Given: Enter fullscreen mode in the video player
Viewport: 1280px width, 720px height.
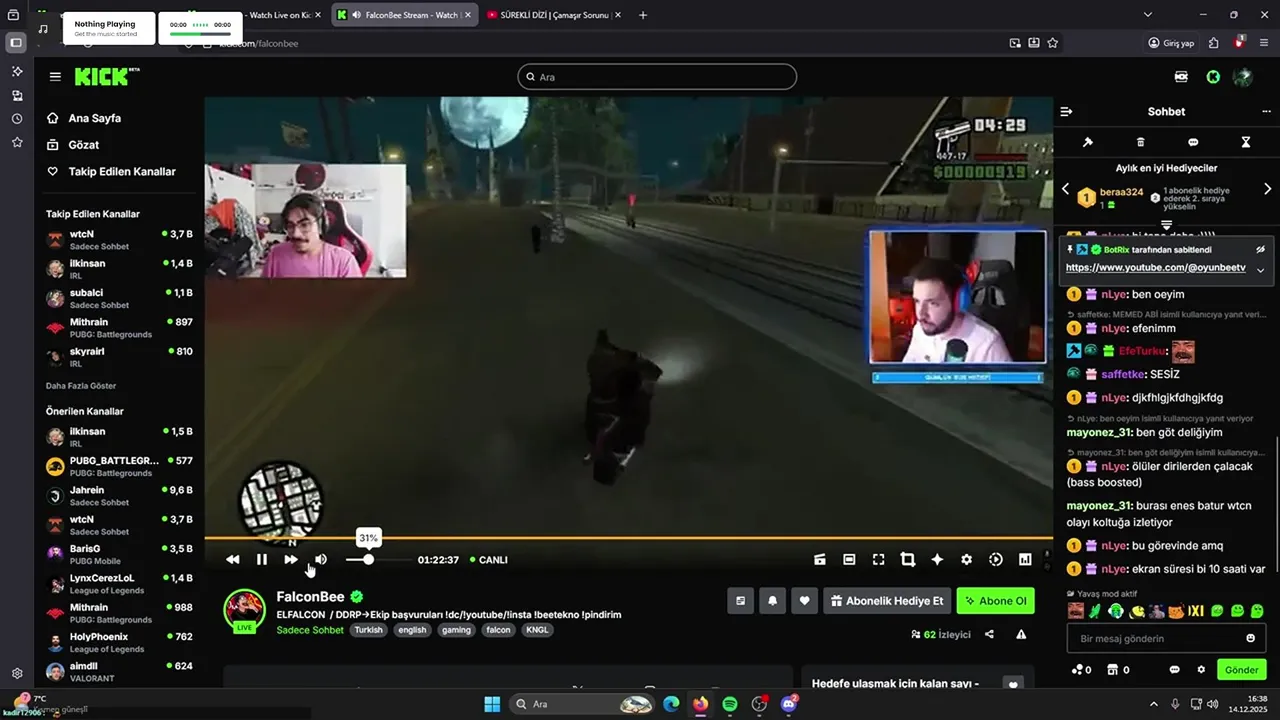Looking at the screenshot, I should tap(878, 560).
